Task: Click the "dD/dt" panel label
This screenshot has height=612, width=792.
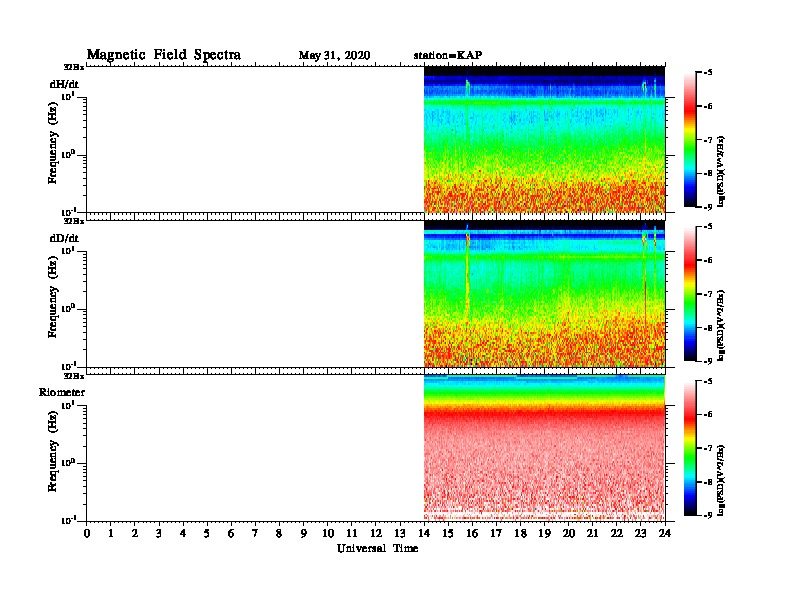Action: coord(64,238)
